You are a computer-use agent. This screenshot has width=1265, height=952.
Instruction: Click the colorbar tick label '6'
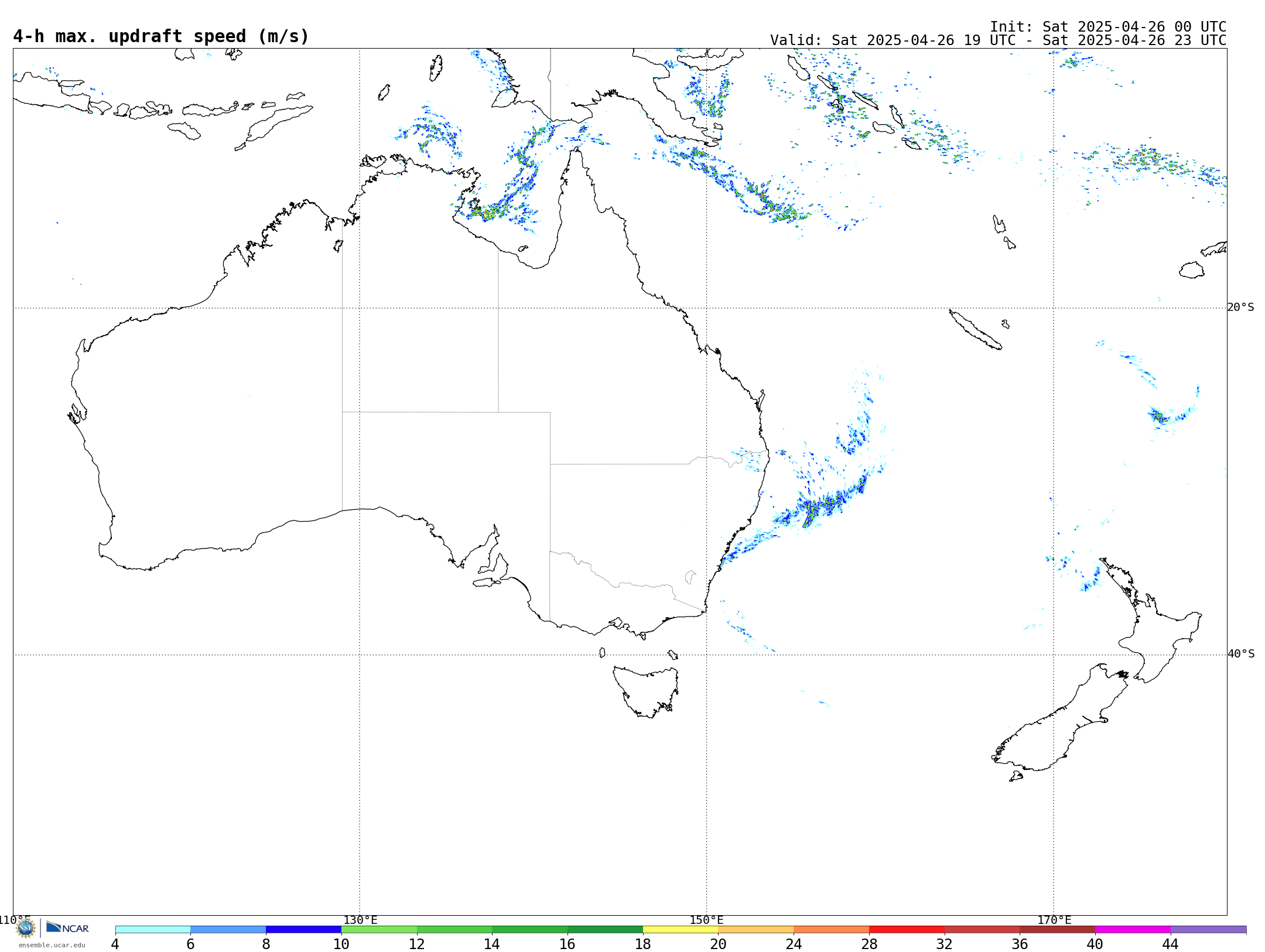pos(190,944)
